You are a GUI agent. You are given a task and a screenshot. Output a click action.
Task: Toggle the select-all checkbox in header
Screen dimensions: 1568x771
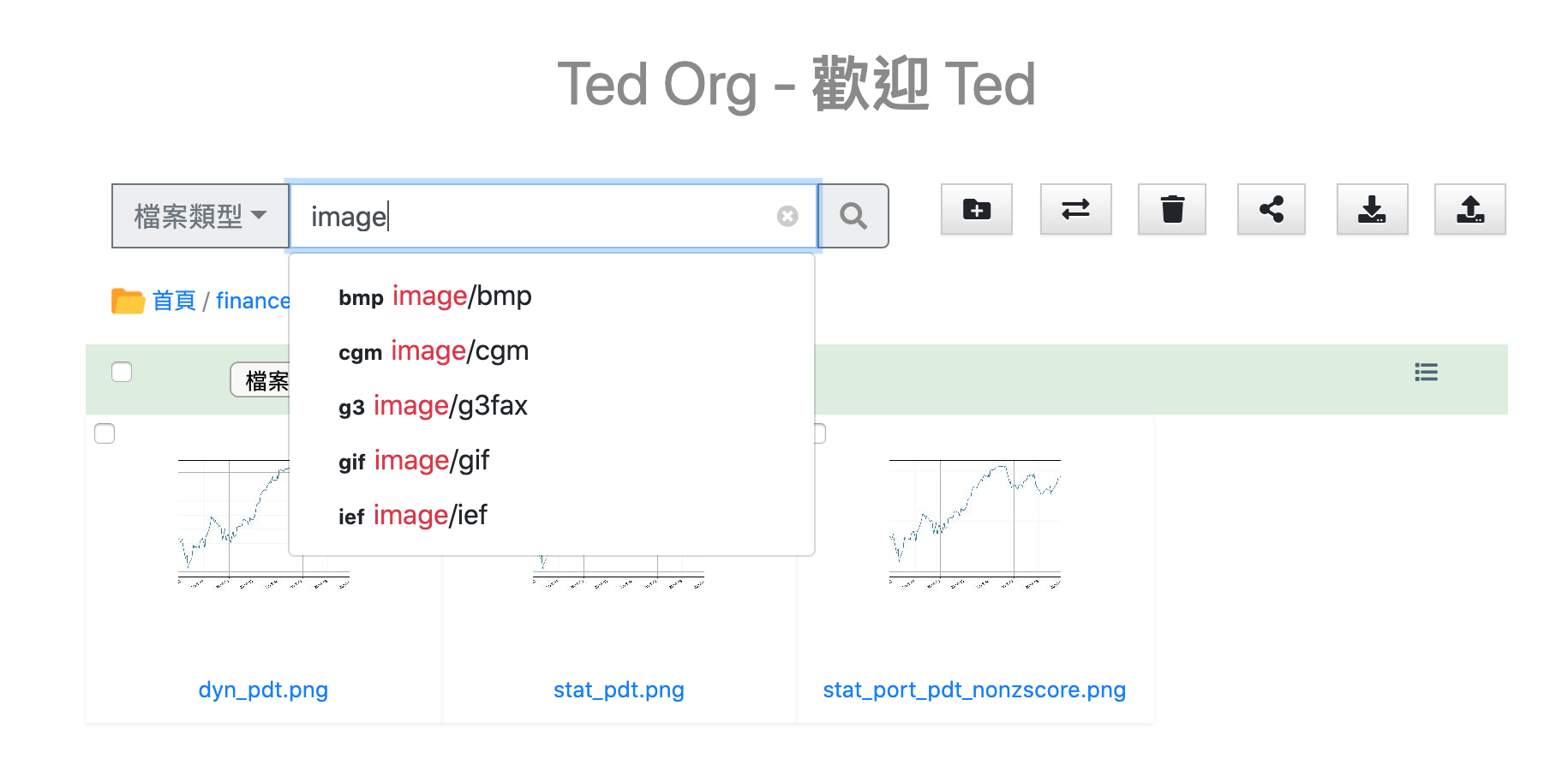[122, 372]
